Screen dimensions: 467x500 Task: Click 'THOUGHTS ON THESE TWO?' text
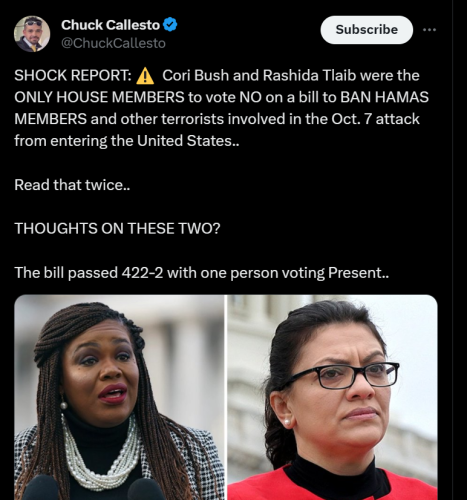117,229
